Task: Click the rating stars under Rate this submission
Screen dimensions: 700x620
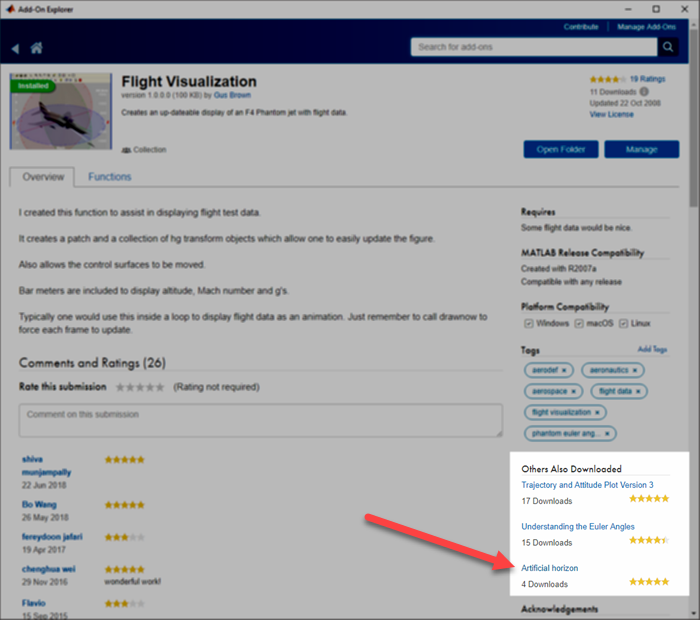Action: [140, 387]
